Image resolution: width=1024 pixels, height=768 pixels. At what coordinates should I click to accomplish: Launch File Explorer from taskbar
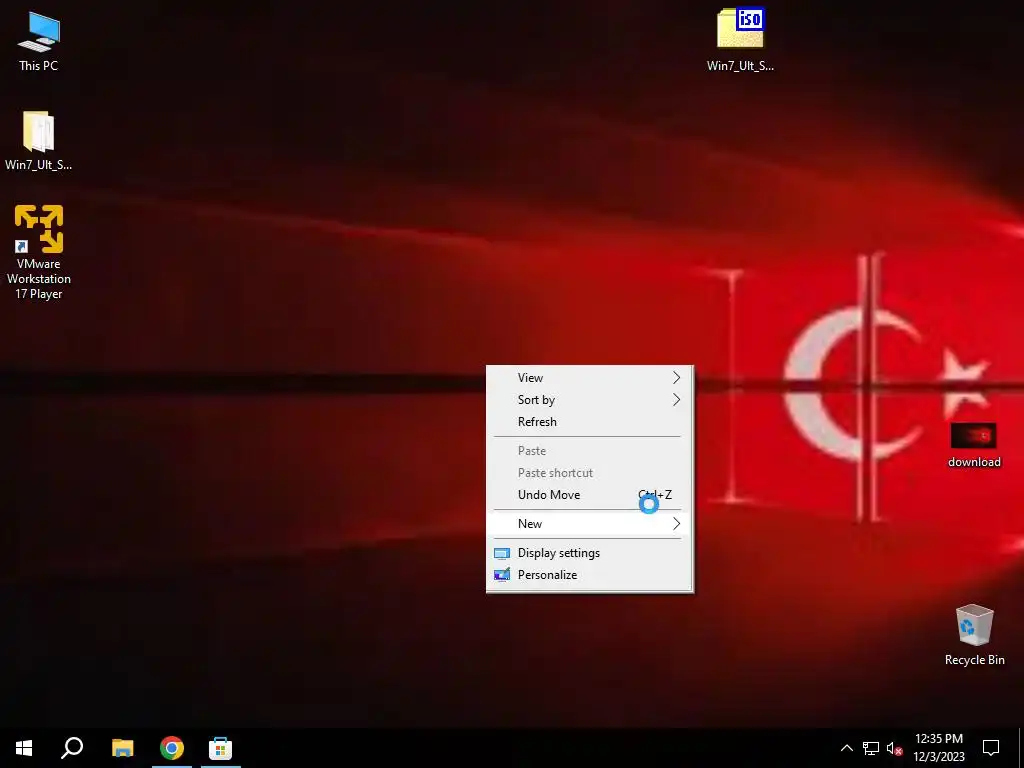coord(122,748)
